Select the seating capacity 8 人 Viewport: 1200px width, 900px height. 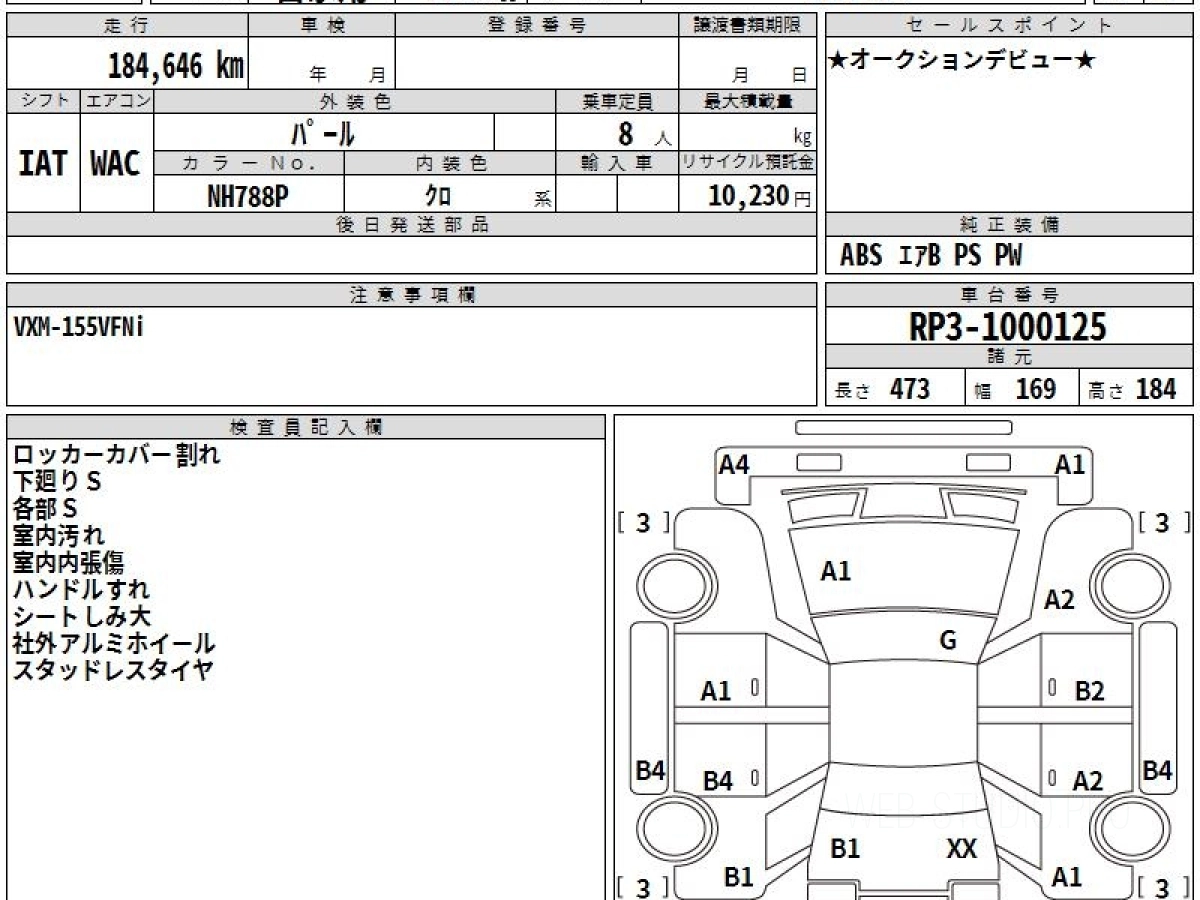pos(643,134)
